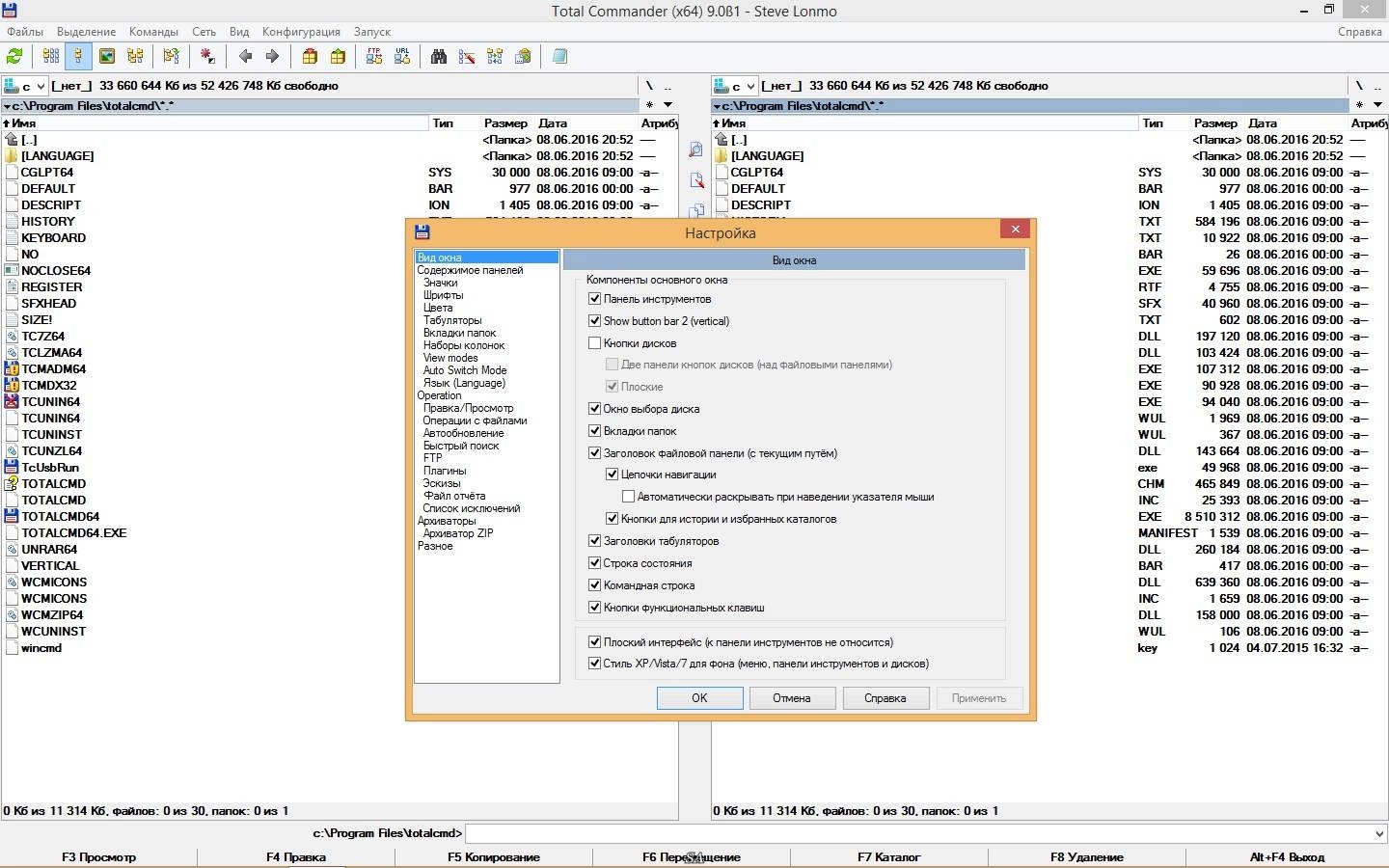Image resolution: width=1389 pixels, height=868 pixels.
Task: Click 'F8 Удаление' function key button
Action: 1087,857
